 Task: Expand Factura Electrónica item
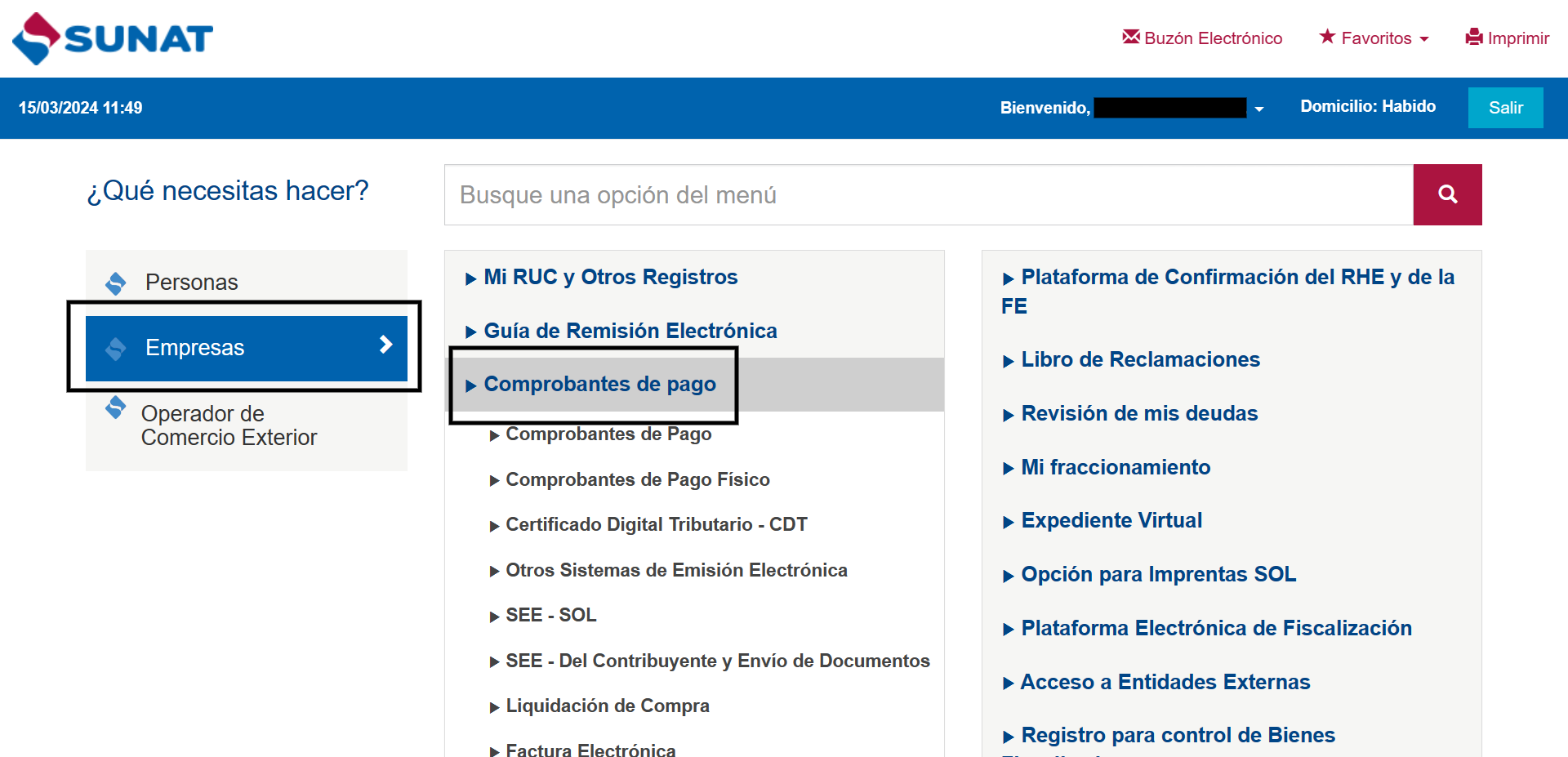coord(583,750)
